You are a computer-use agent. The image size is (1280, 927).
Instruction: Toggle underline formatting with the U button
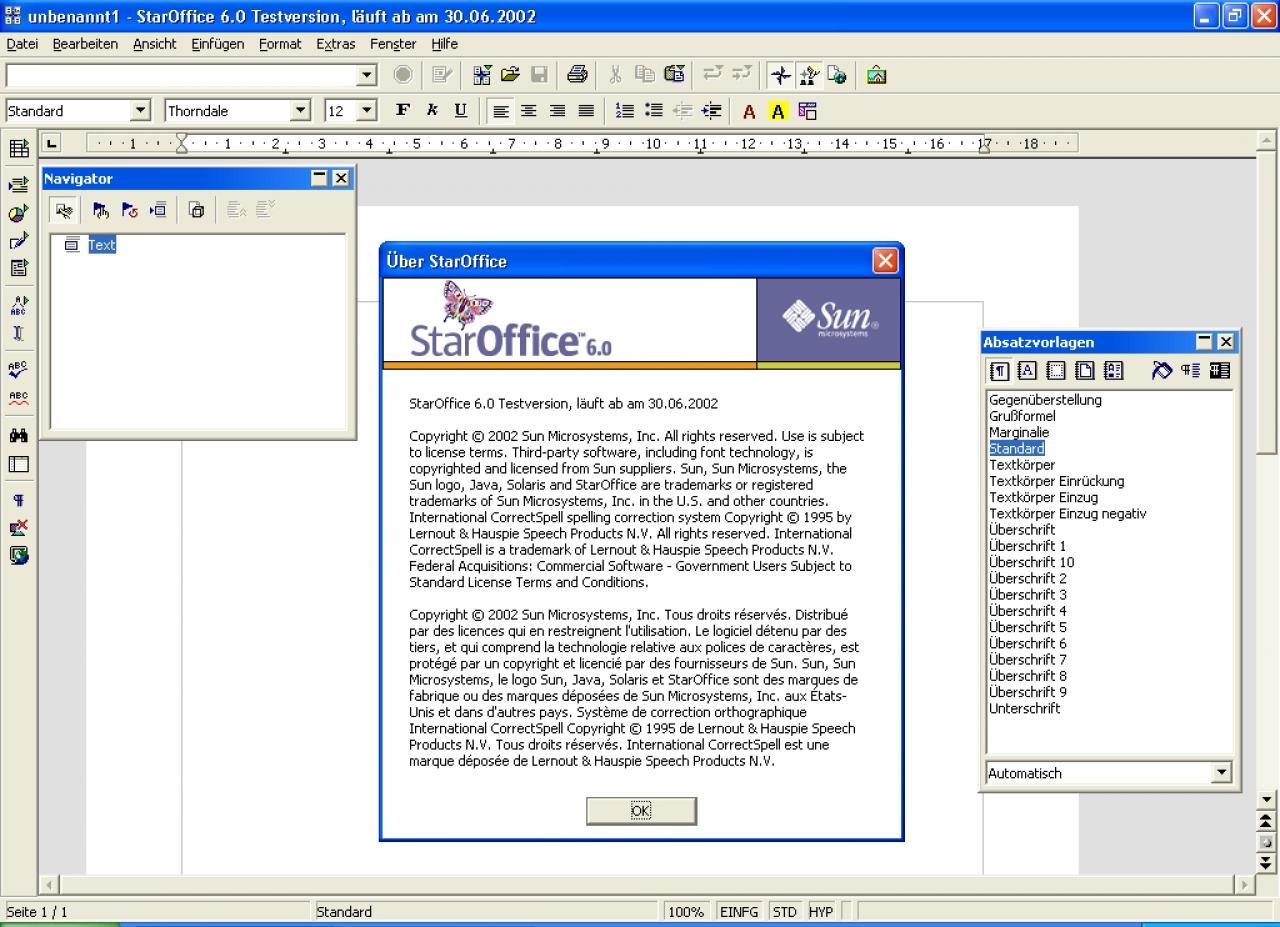[x=460, y=110]
